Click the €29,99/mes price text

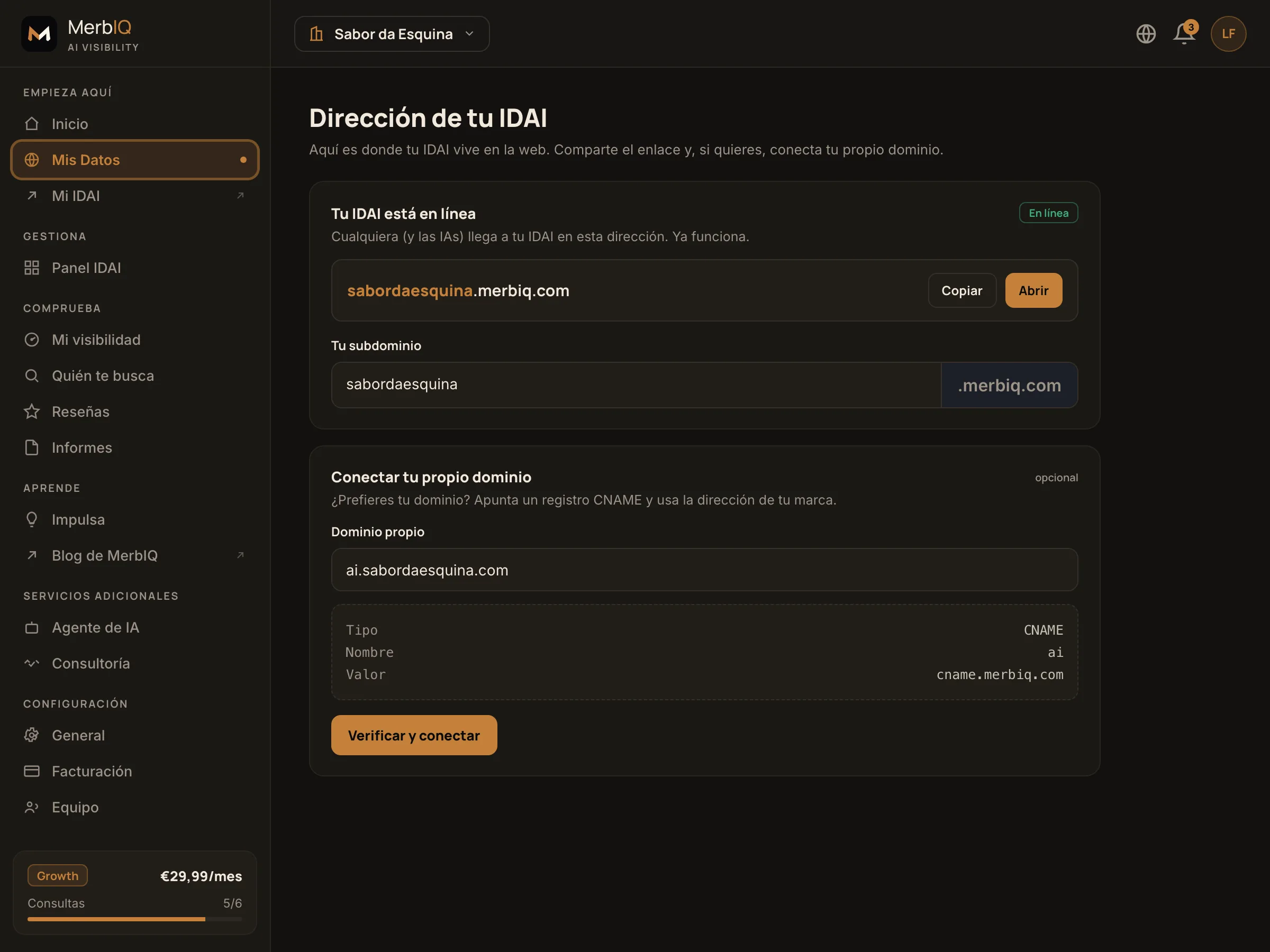click(201, 876)
